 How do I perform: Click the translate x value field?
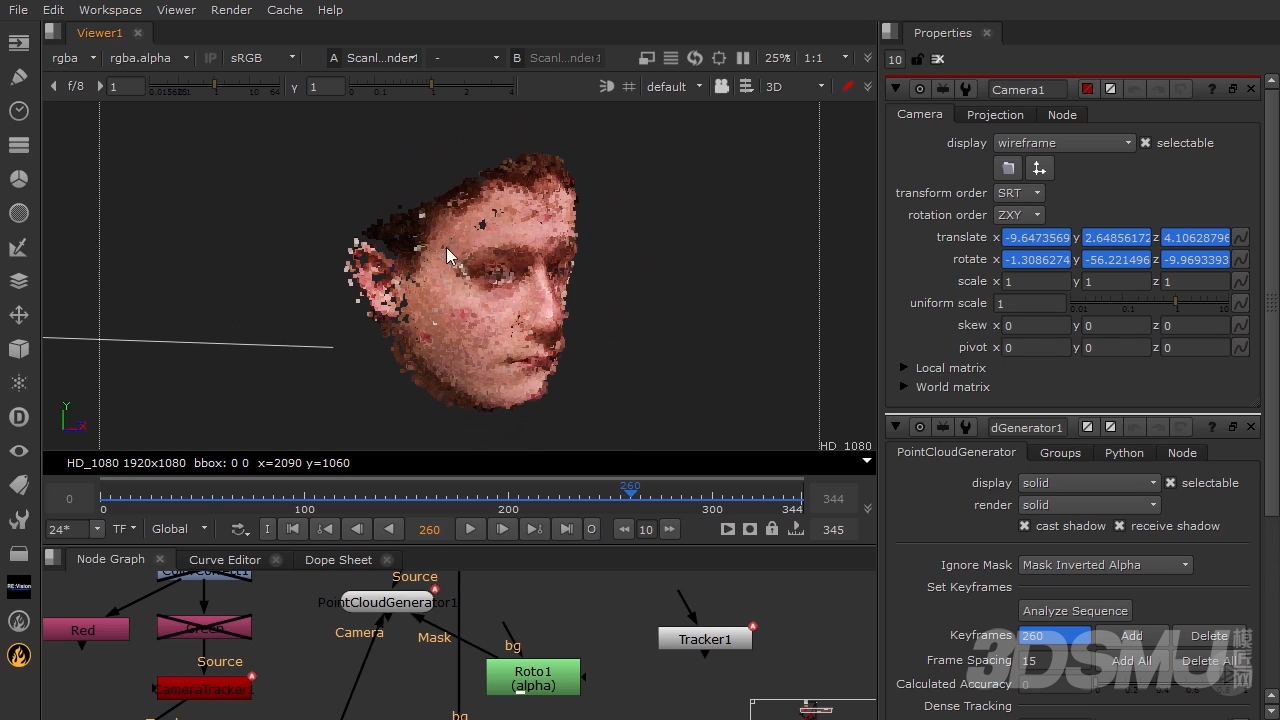tap(1036, 238)
